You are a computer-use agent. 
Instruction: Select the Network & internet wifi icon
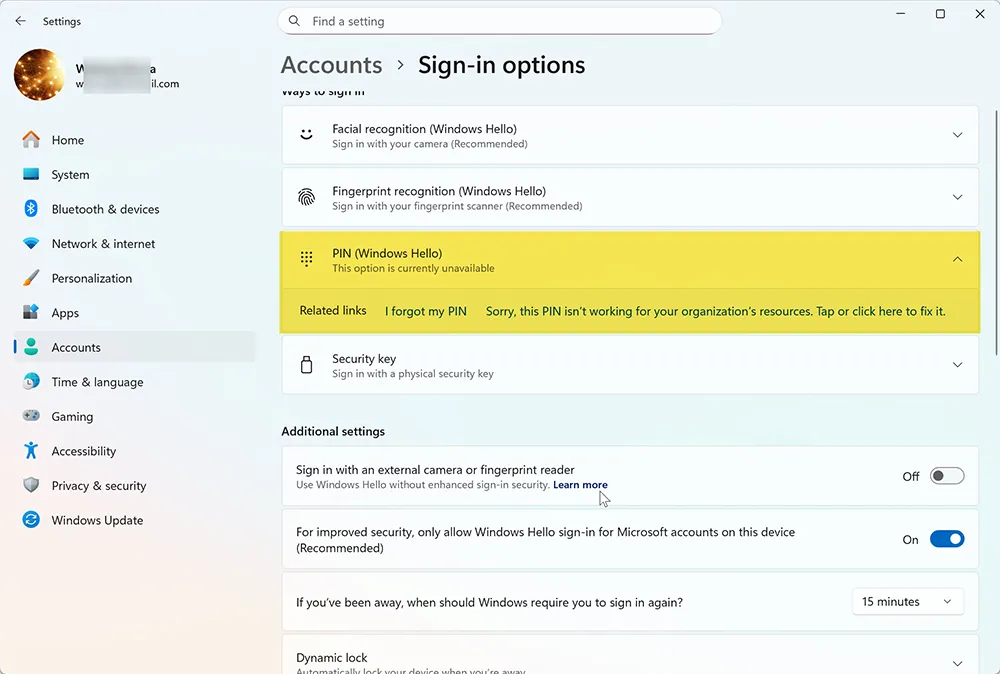(x=31, y=244)
